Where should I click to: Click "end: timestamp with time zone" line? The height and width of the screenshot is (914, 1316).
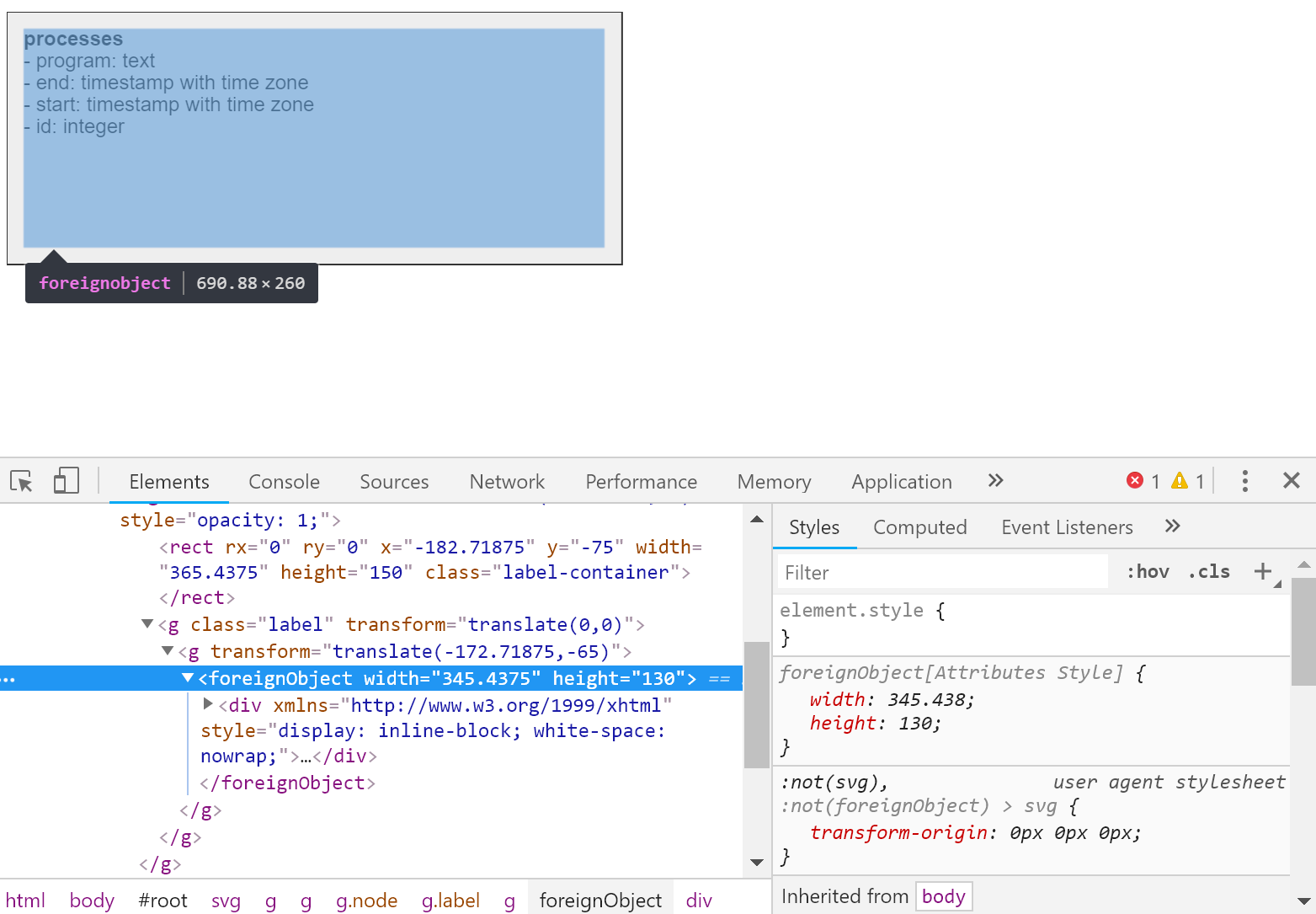click(166, 83)
